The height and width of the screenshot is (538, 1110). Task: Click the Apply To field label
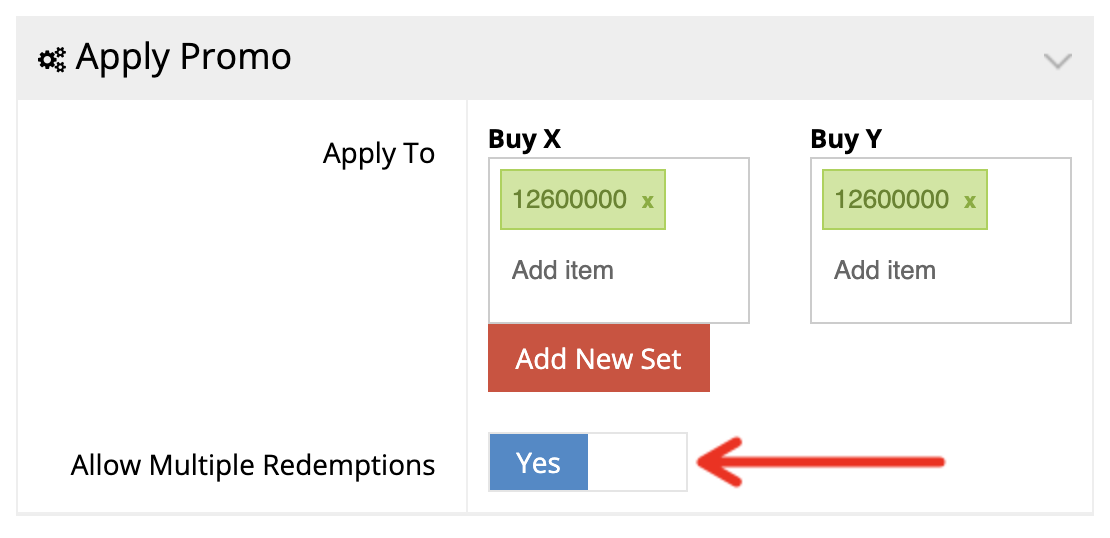point(378,154)
